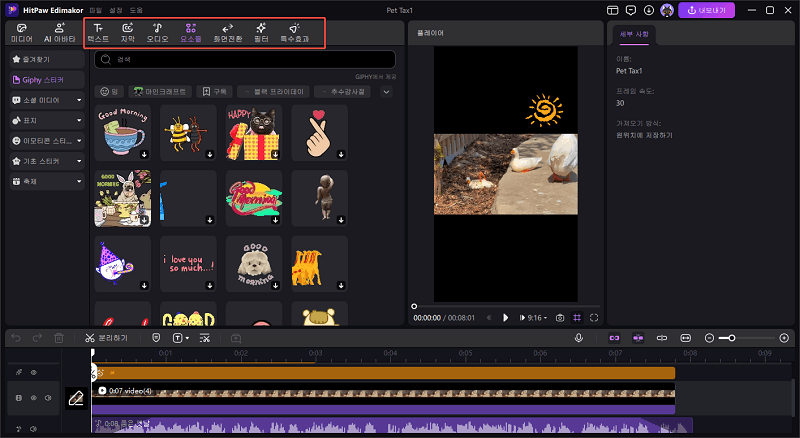Open the 화면전환 (Transitions) panel
The width and height of the screenshot is (800, 438).
point(227,32)
